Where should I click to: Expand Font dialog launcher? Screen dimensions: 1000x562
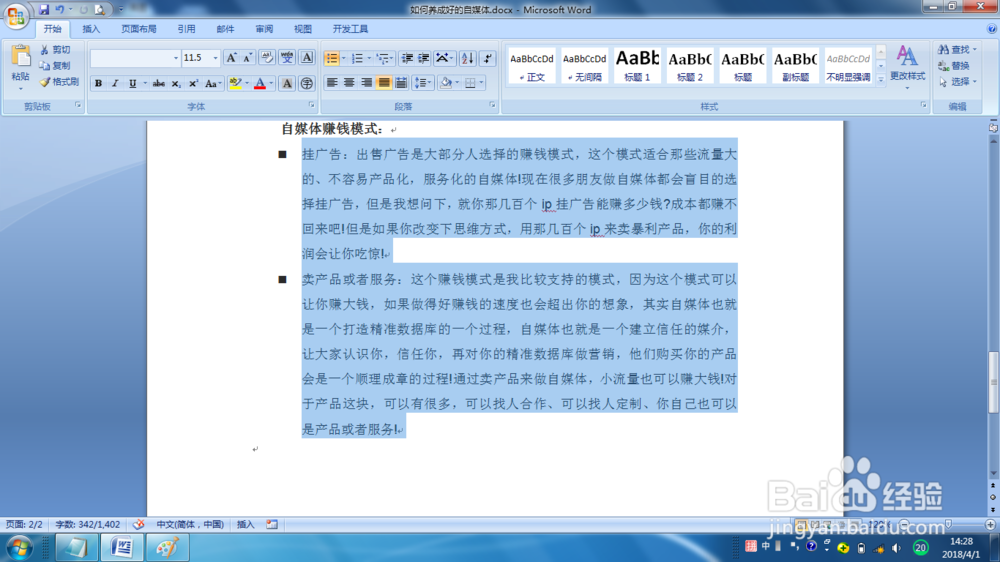(311, 105)
